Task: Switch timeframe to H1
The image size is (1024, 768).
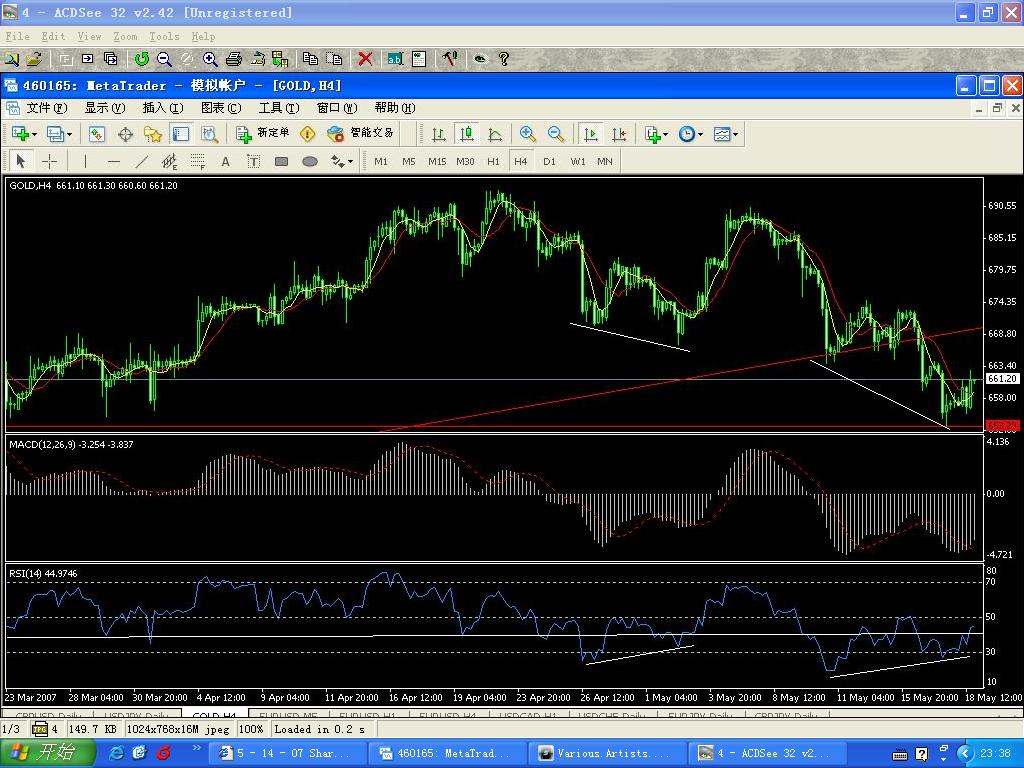Action: click(x=493, y=161)
